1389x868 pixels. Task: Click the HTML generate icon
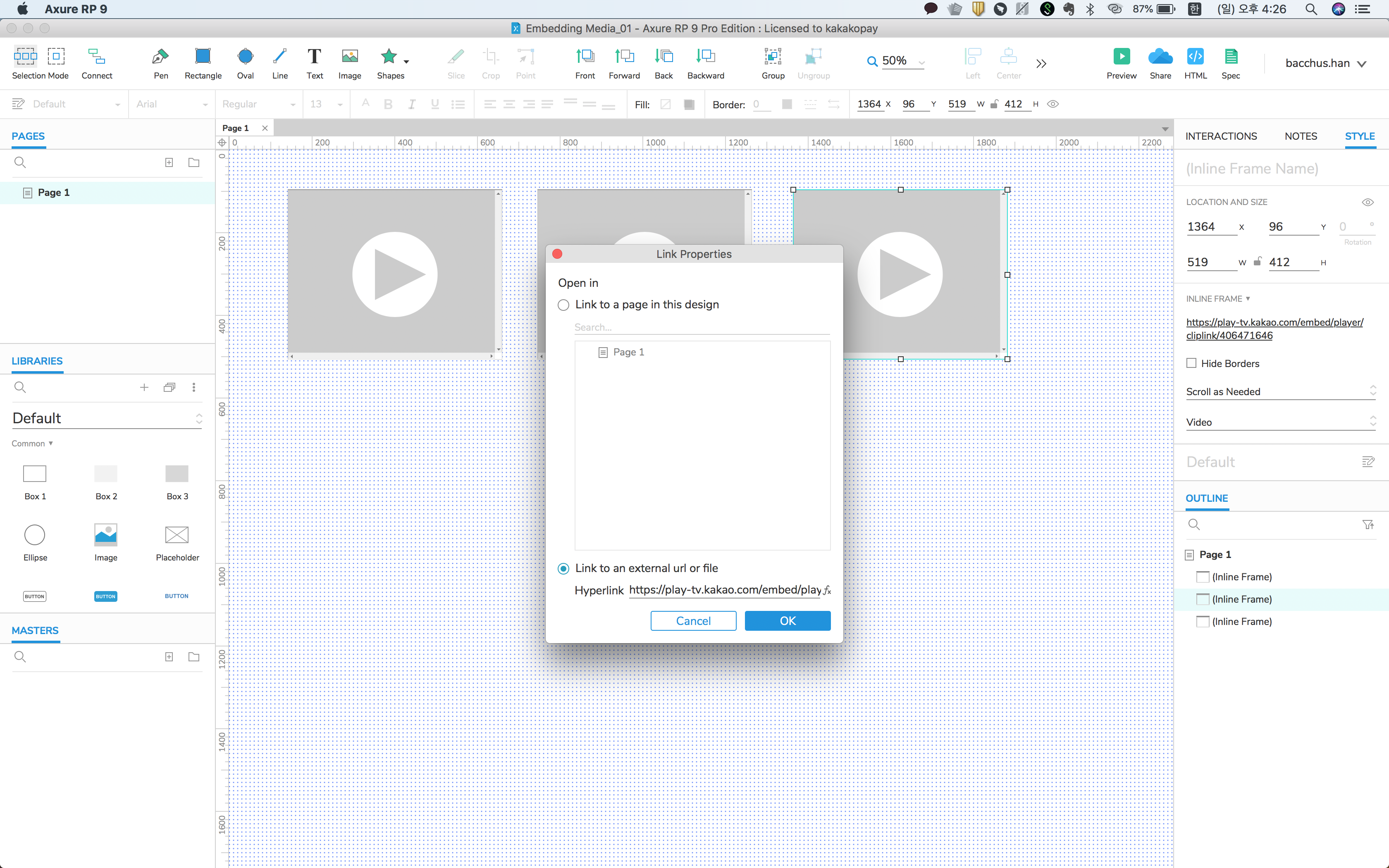pos(1195,57)
